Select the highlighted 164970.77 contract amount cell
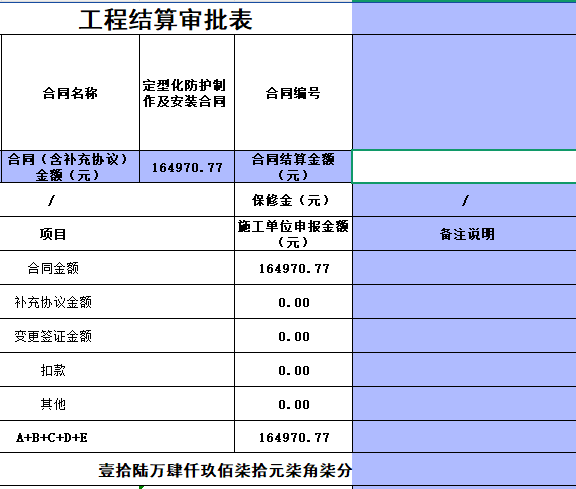The width and height of the screenshot is (576, 489). pos(187,166)
